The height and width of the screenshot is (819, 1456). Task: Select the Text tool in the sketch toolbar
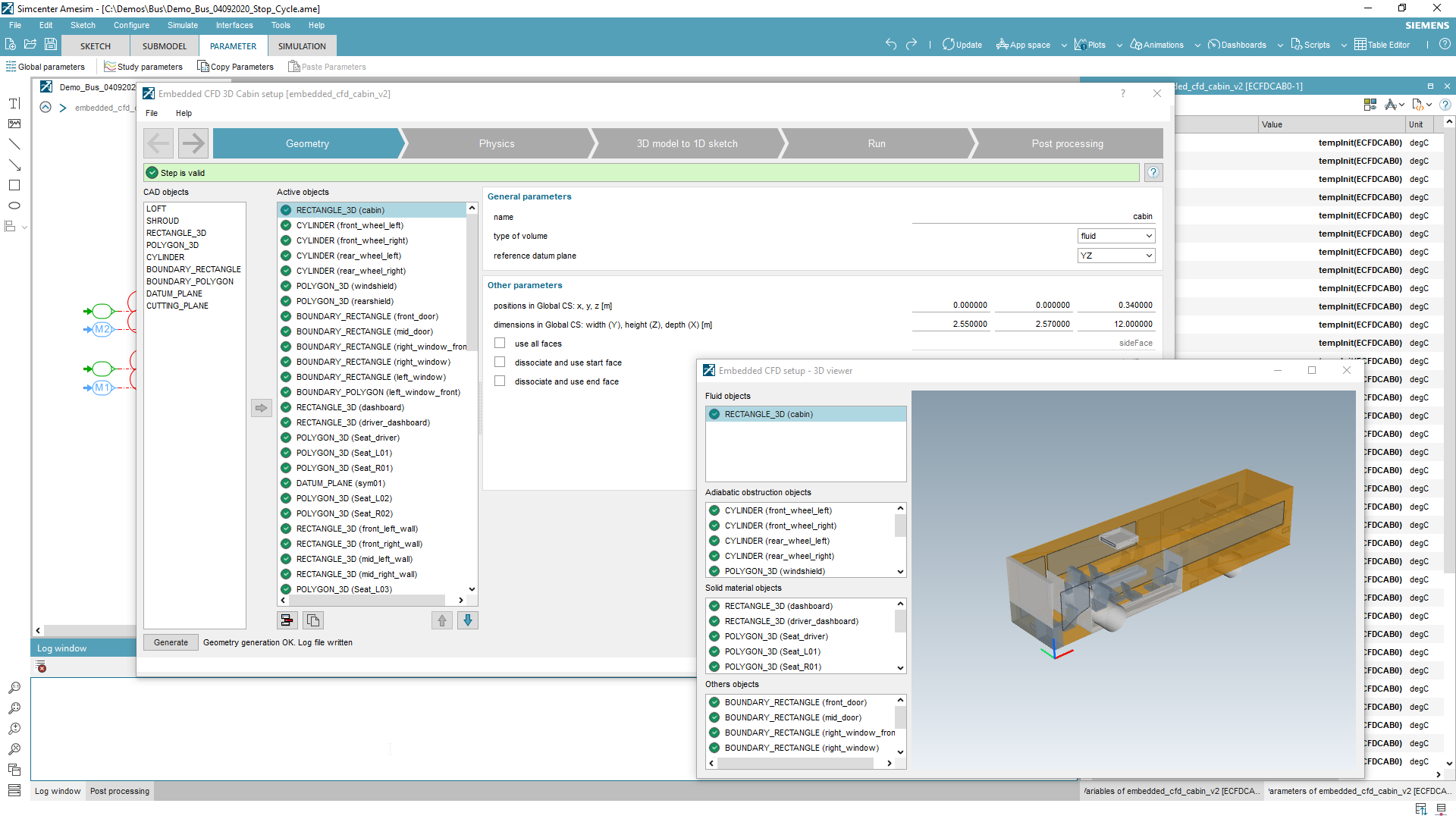14,103
